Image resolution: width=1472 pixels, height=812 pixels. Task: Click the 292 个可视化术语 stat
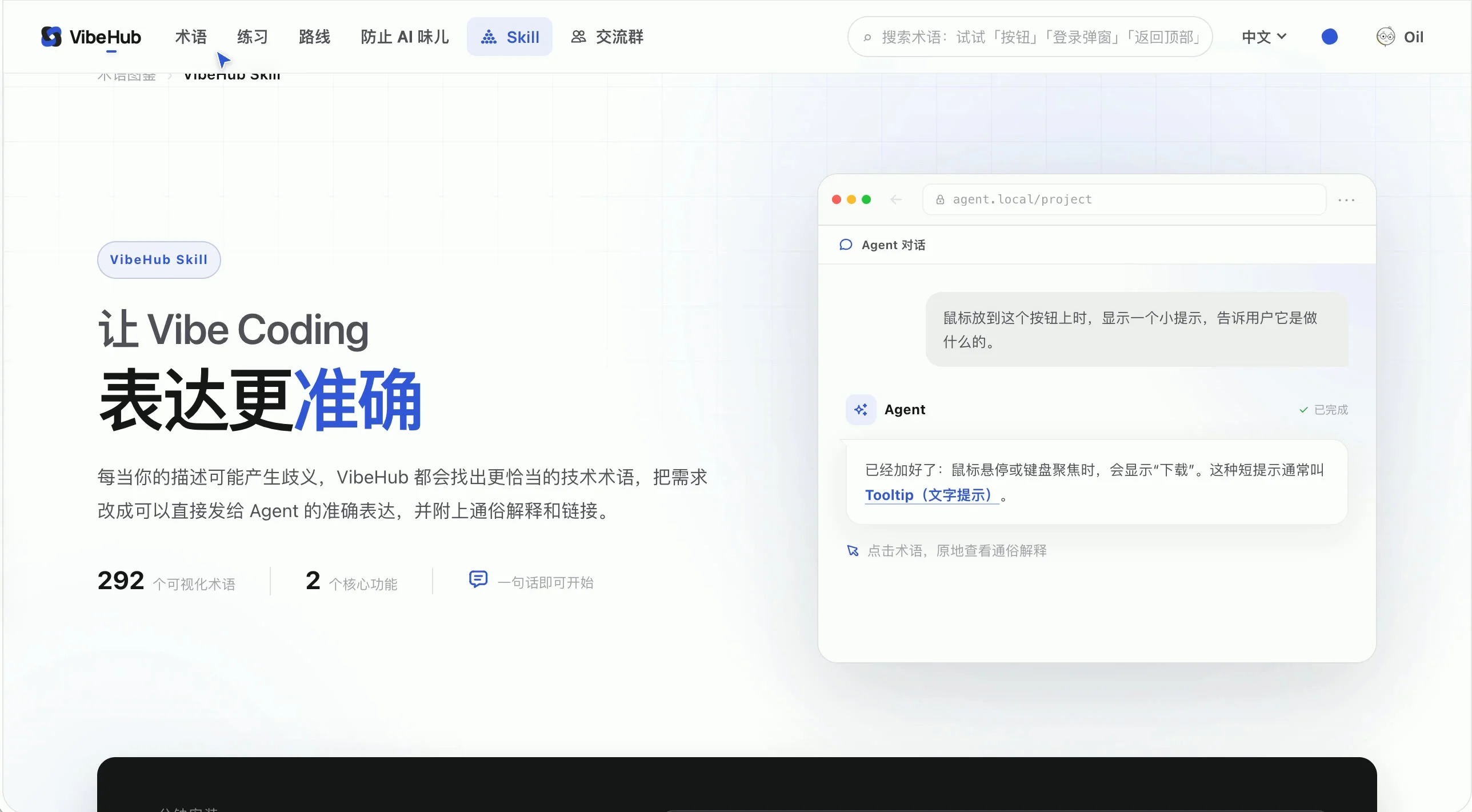[x=166, y=581]
